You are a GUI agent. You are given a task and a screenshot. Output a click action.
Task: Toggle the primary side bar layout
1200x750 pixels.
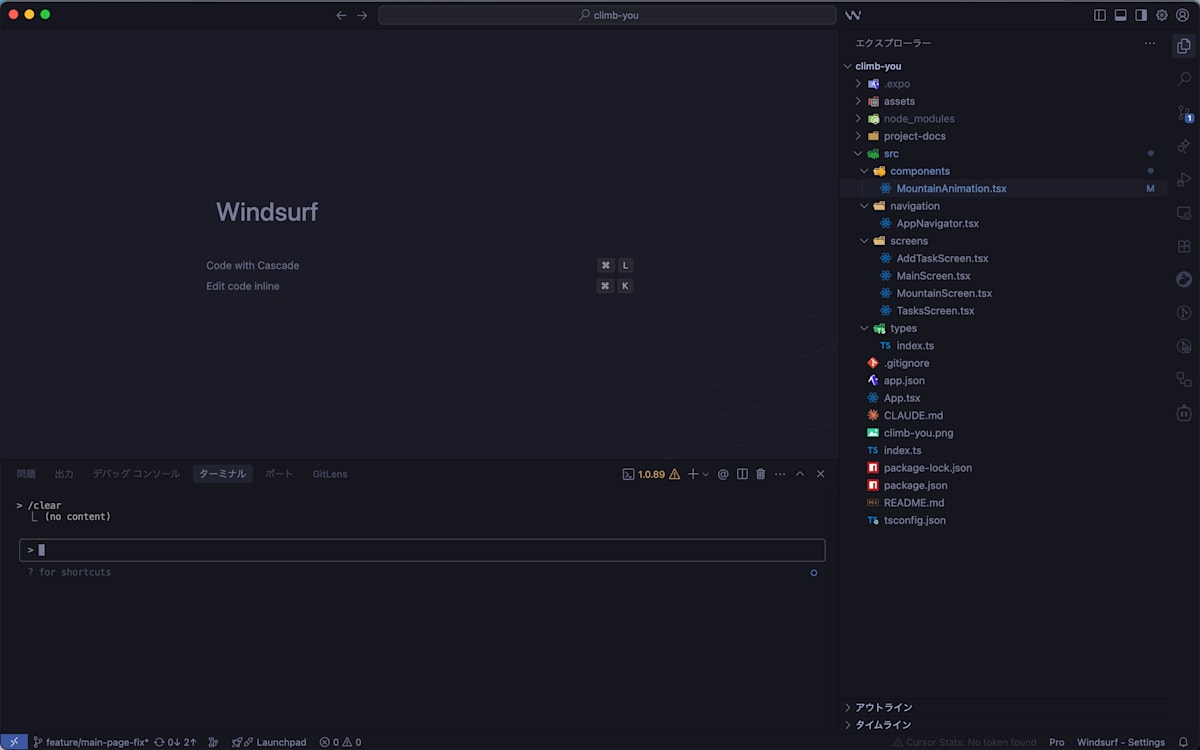click(x=1100, y=15)
